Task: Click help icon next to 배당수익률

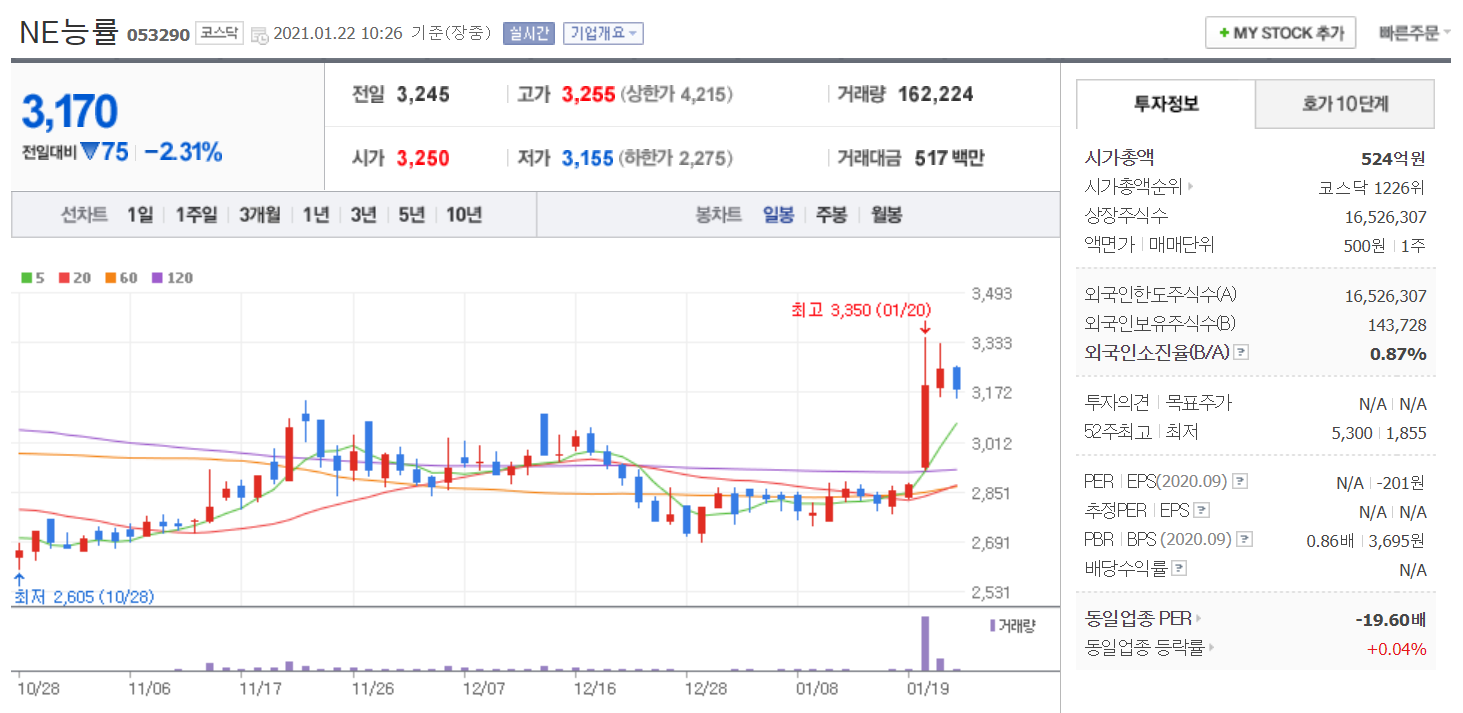Action: [x=1180, y=569]
